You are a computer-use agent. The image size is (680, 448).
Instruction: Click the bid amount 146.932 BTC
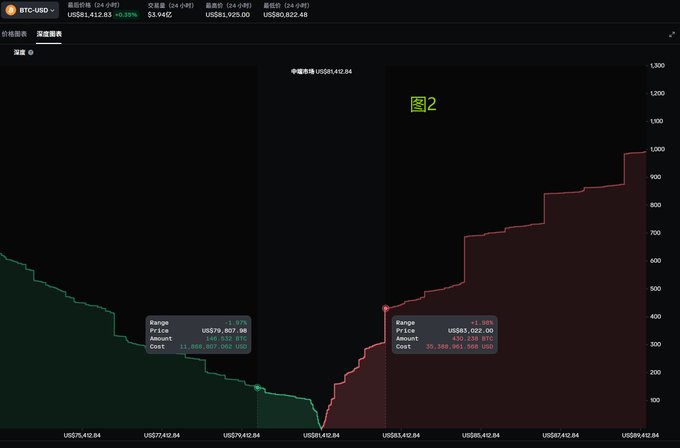tap(226, 338)
